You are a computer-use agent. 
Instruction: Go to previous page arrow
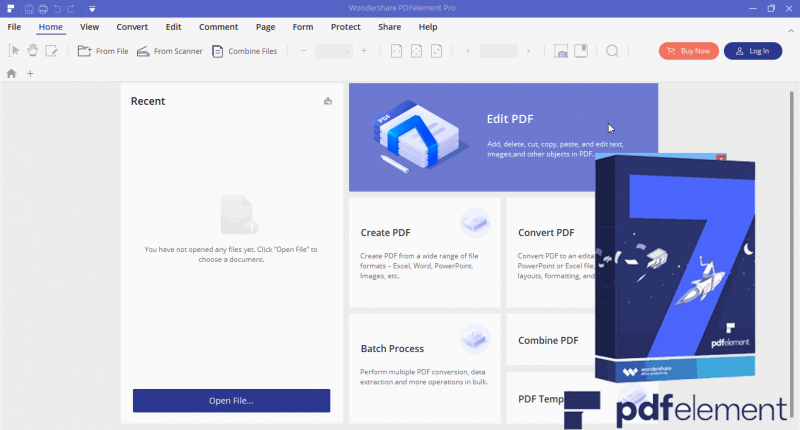468,51
